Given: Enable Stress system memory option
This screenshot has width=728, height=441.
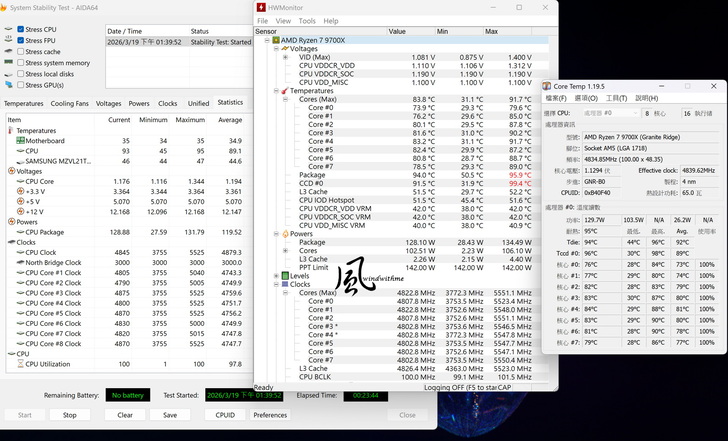Looking at the screenshot, I should tap(21, 63).
